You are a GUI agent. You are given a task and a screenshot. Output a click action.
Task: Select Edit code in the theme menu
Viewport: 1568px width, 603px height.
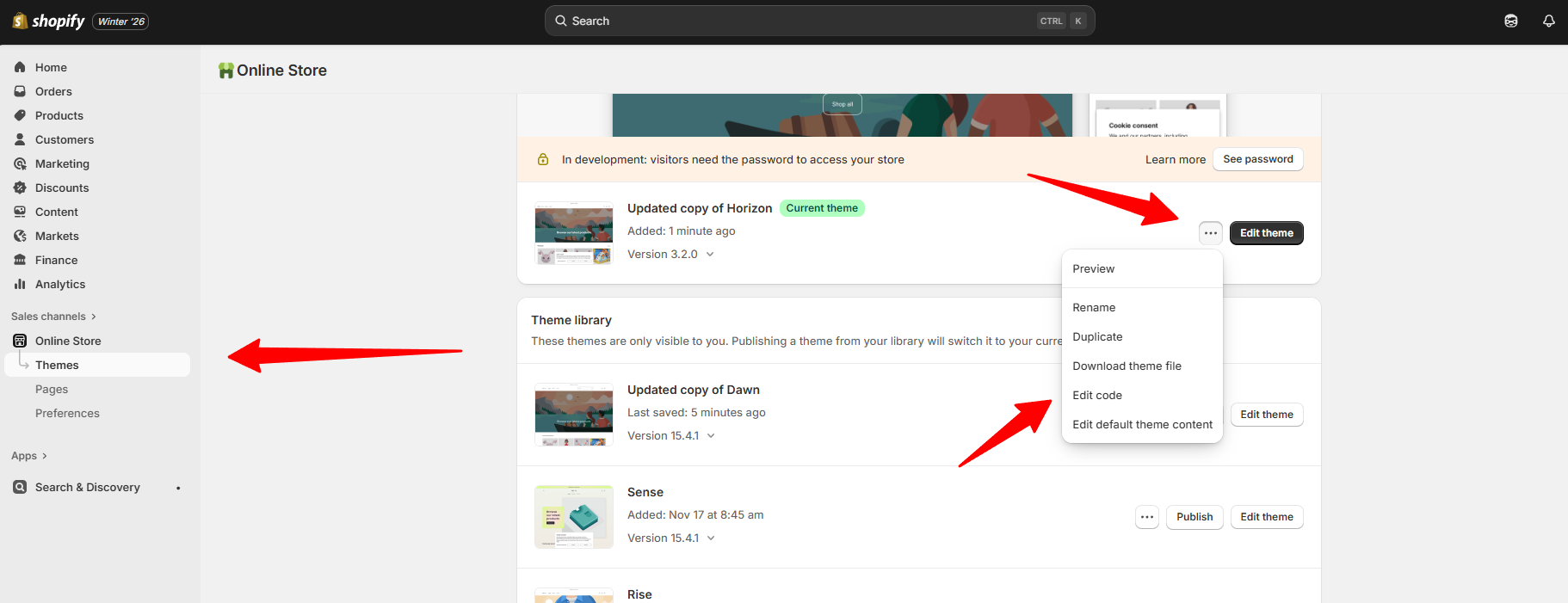pyautogui.click(x=1142, y=395)
